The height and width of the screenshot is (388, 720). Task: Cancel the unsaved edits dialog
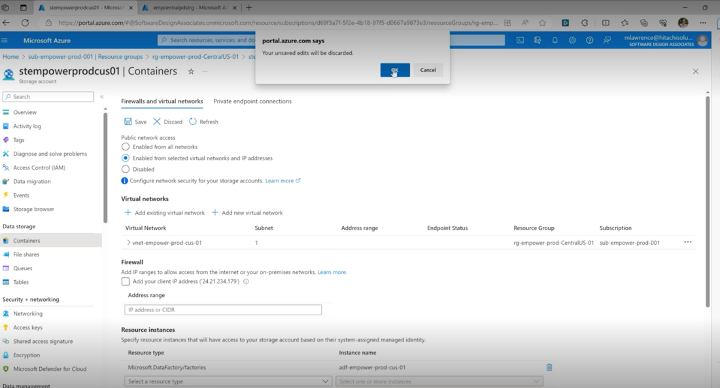(428, 70)
